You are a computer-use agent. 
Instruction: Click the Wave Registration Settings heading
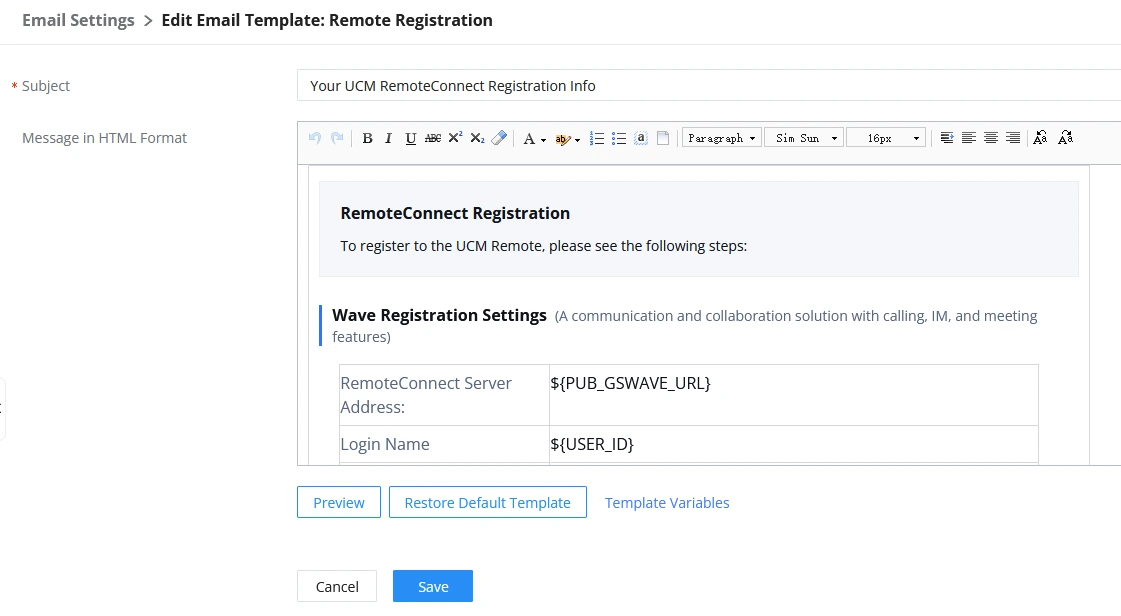(439, 315)
